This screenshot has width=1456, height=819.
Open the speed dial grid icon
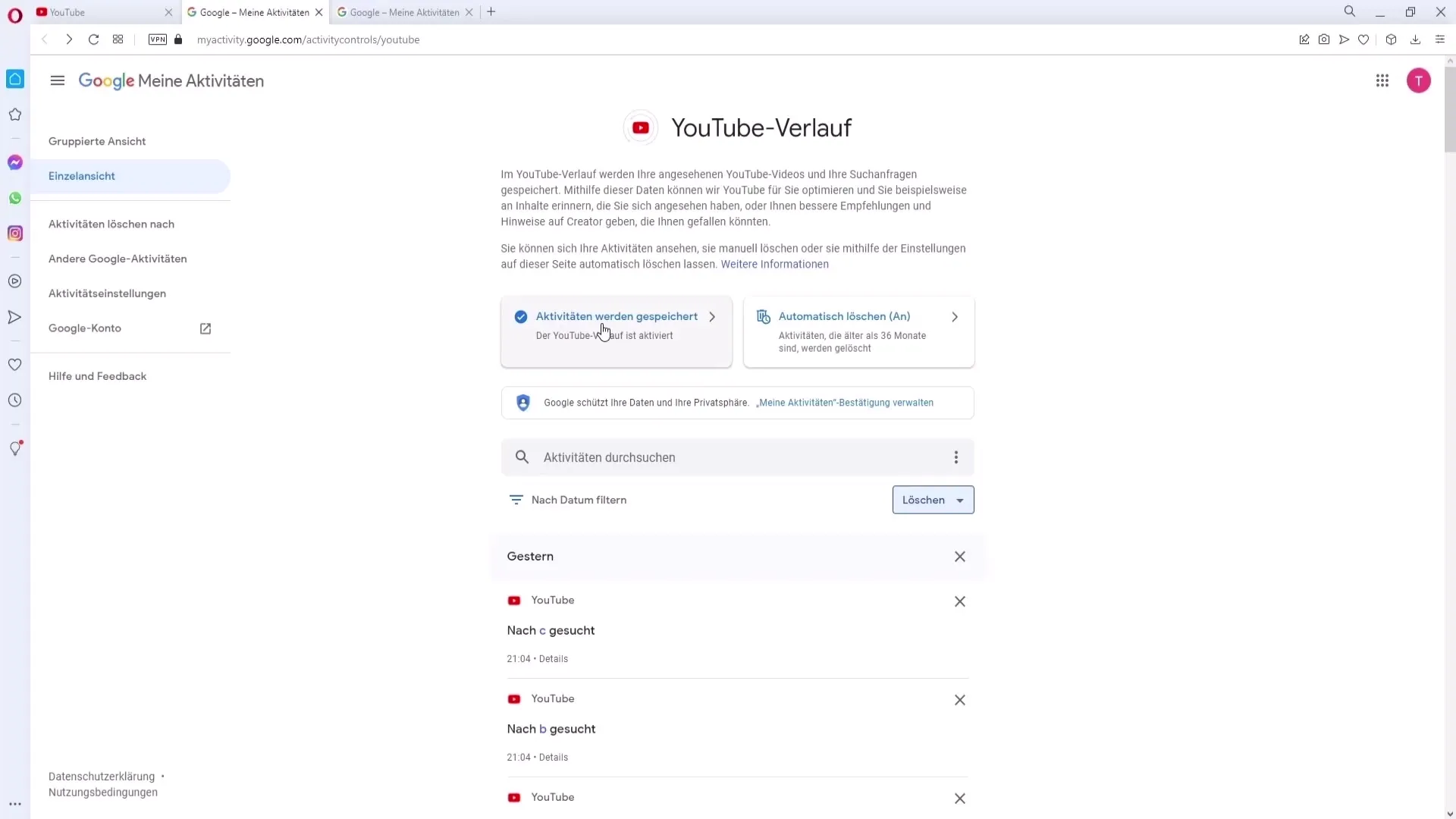118,39
